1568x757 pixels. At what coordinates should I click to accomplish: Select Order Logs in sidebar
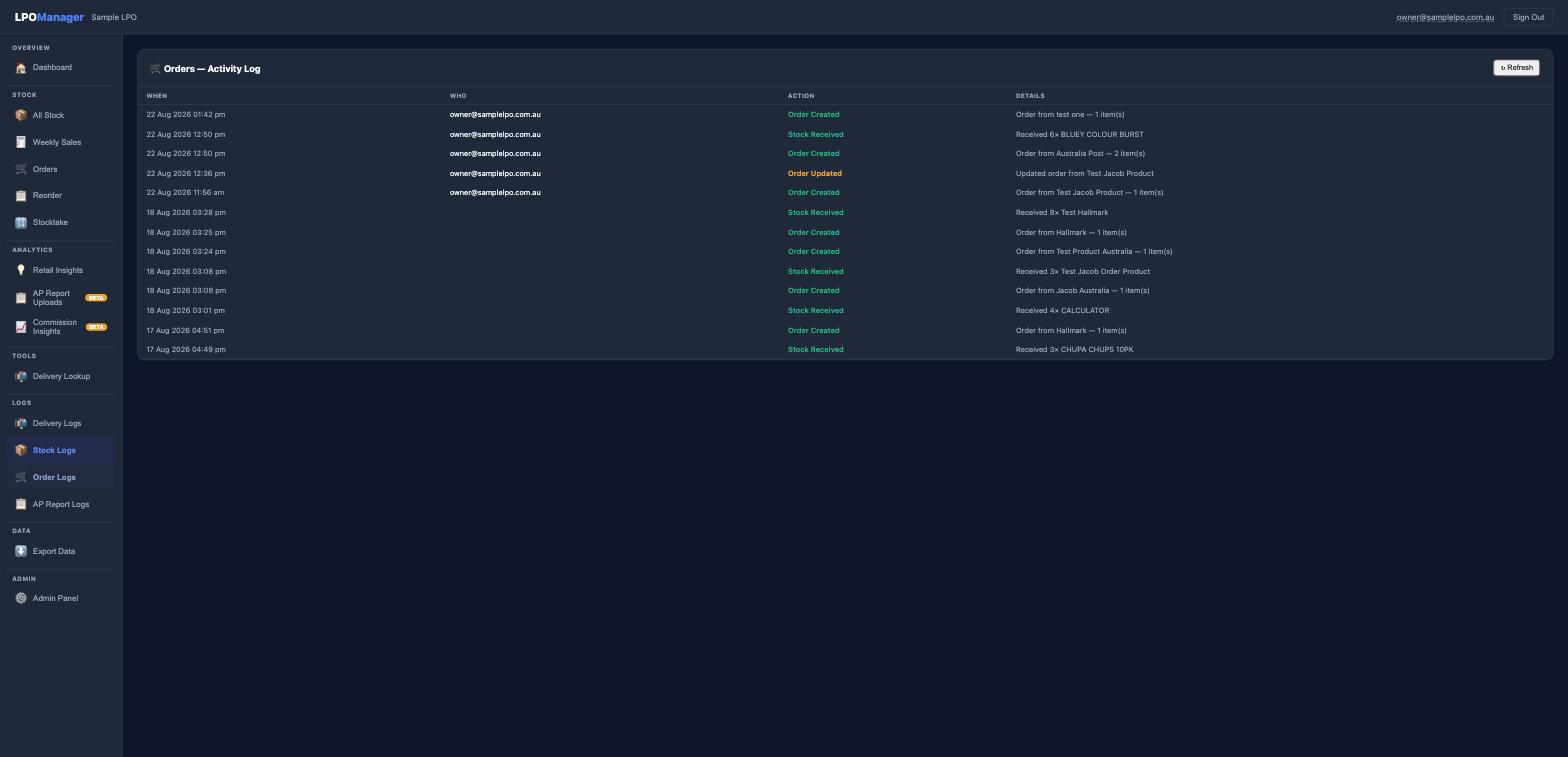click(x=61, y=477)
